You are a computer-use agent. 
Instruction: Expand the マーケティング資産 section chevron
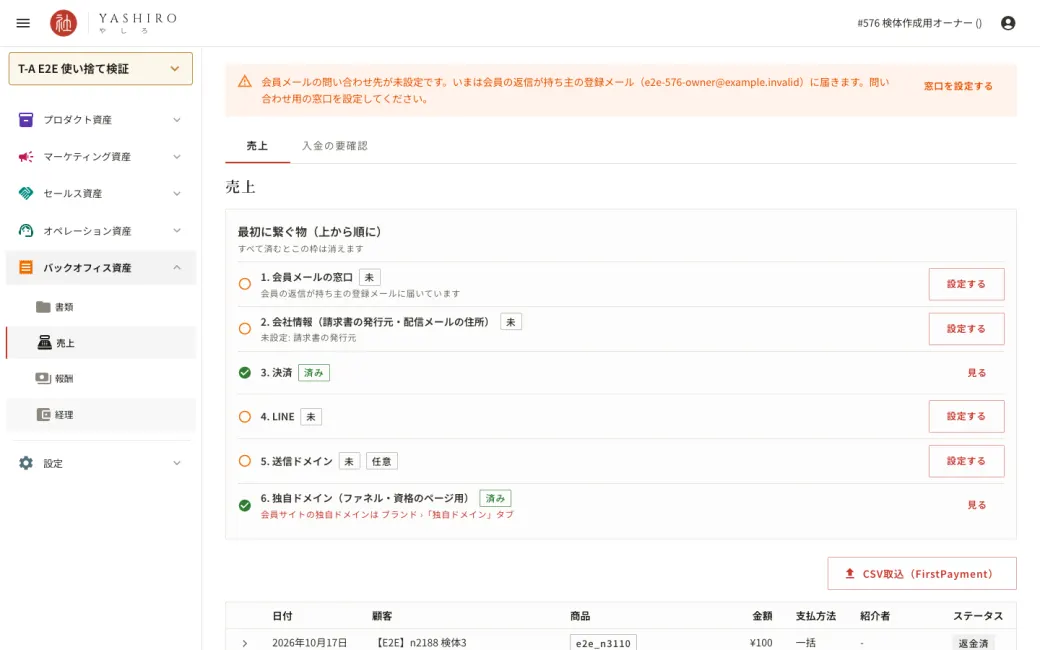pos(176,157)
